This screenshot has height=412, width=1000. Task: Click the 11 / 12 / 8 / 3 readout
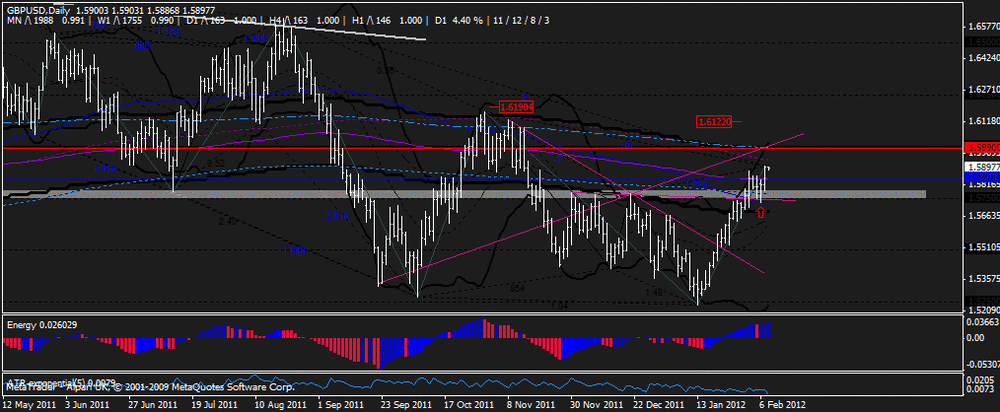520,20
